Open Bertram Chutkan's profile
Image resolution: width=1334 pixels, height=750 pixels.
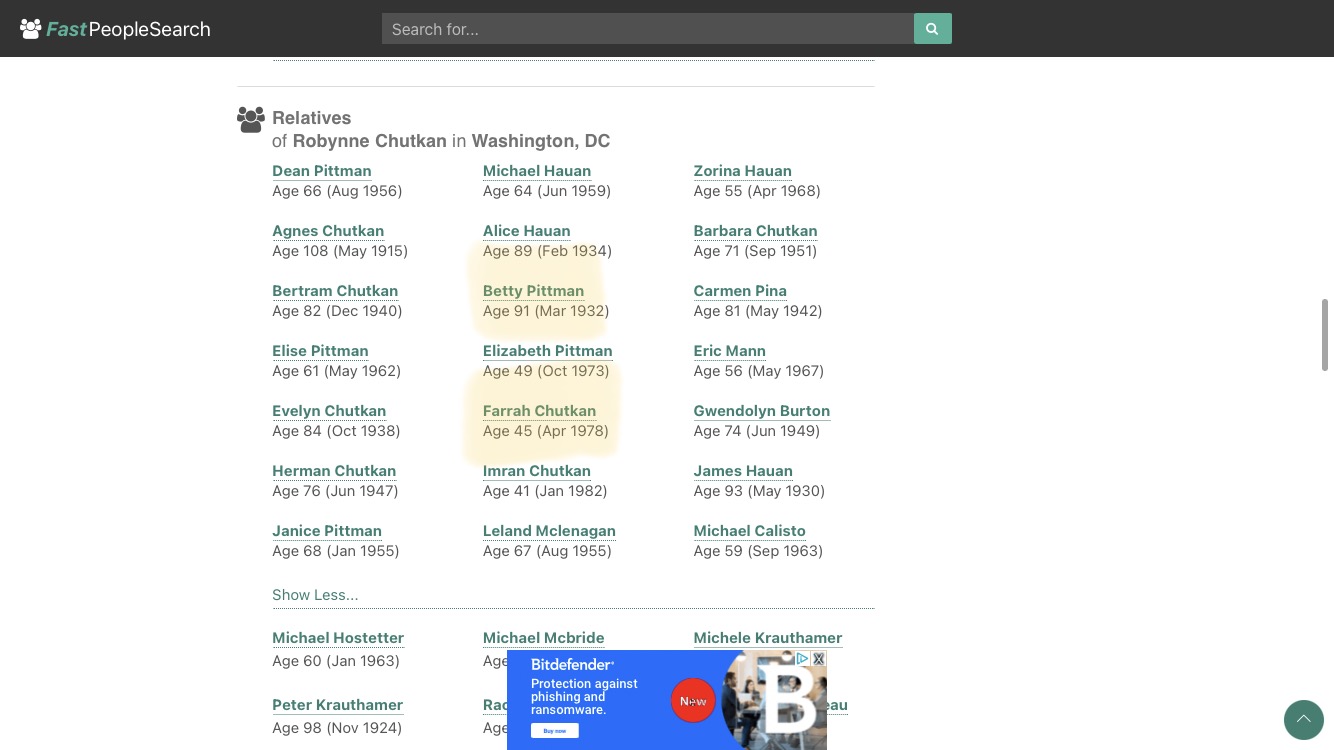[335, 291]
